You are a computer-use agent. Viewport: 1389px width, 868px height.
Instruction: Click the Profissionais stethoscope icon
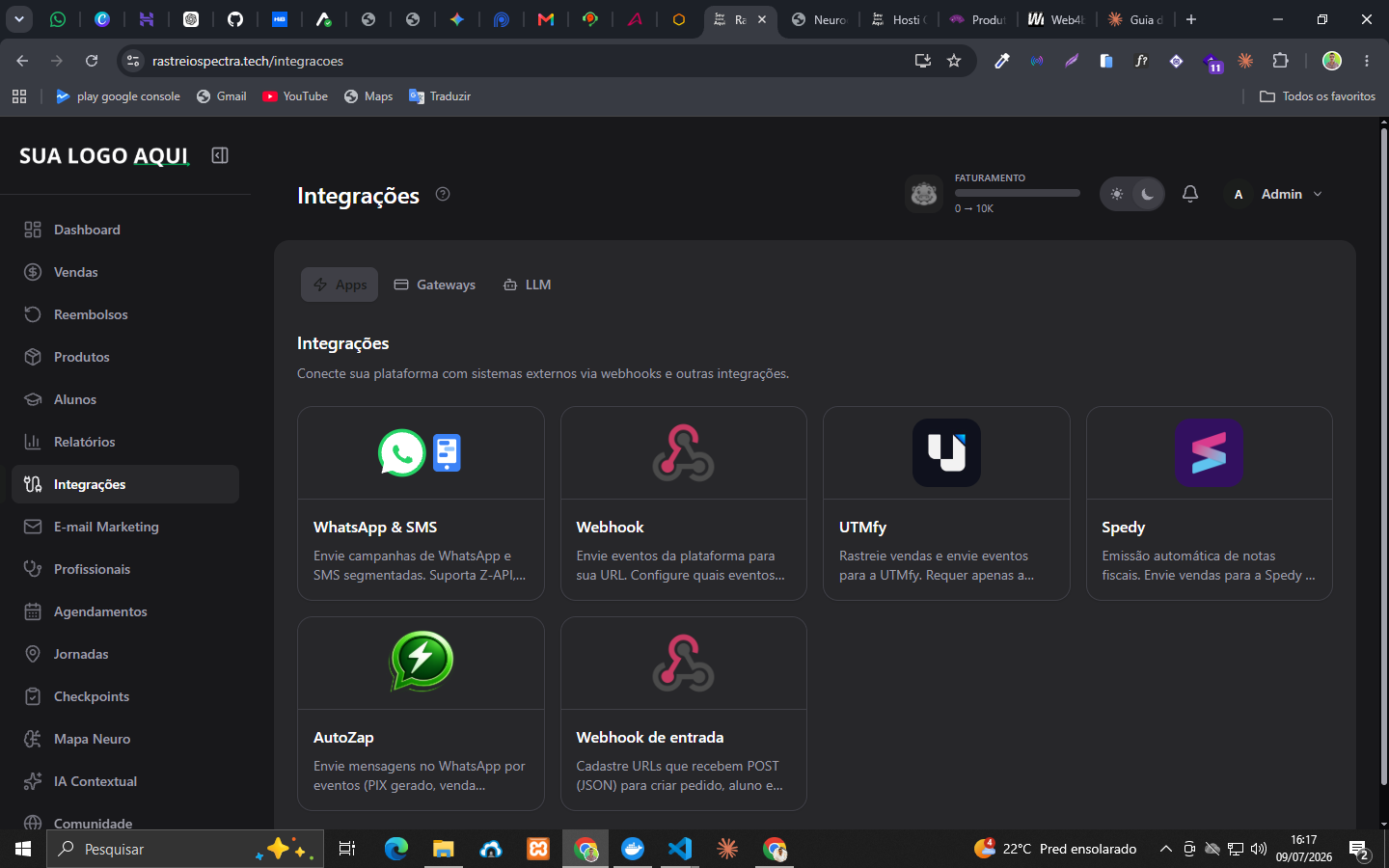pos(33,569)
